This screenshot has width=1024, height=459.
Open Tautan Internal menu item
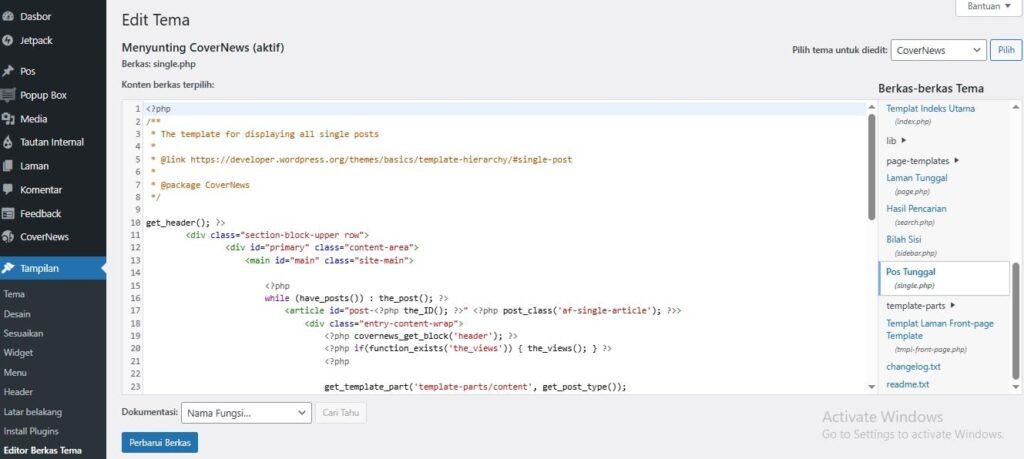(x=53, y=142)
